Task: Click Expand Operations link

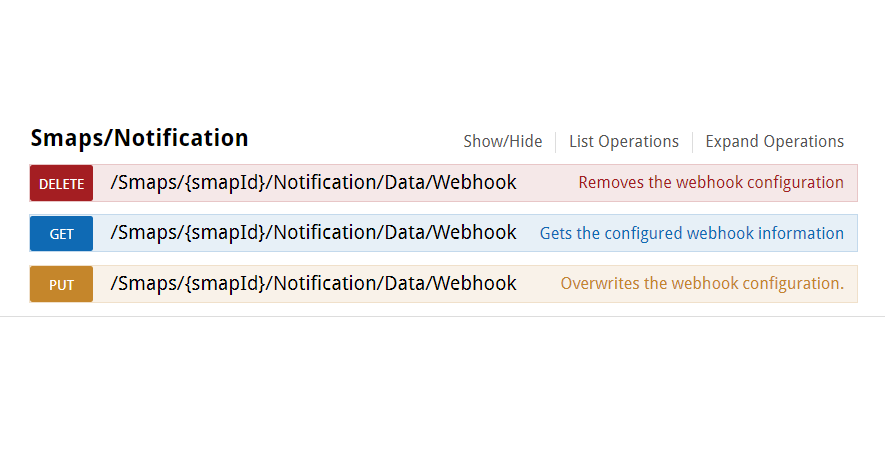Action: coord(774,141)
